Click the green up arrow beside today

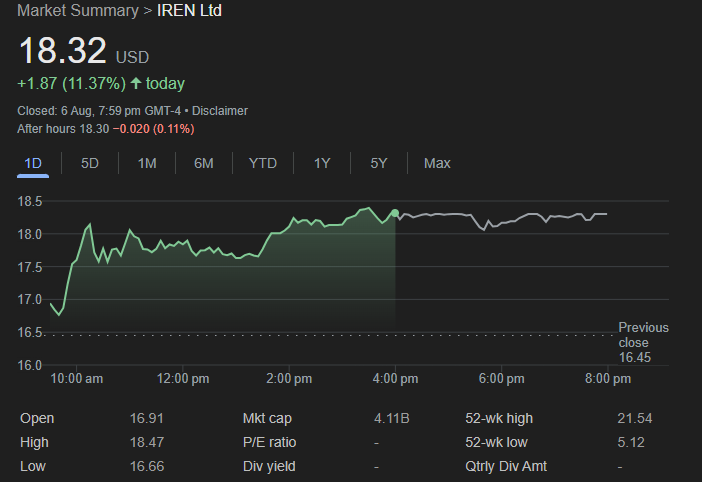135,84
